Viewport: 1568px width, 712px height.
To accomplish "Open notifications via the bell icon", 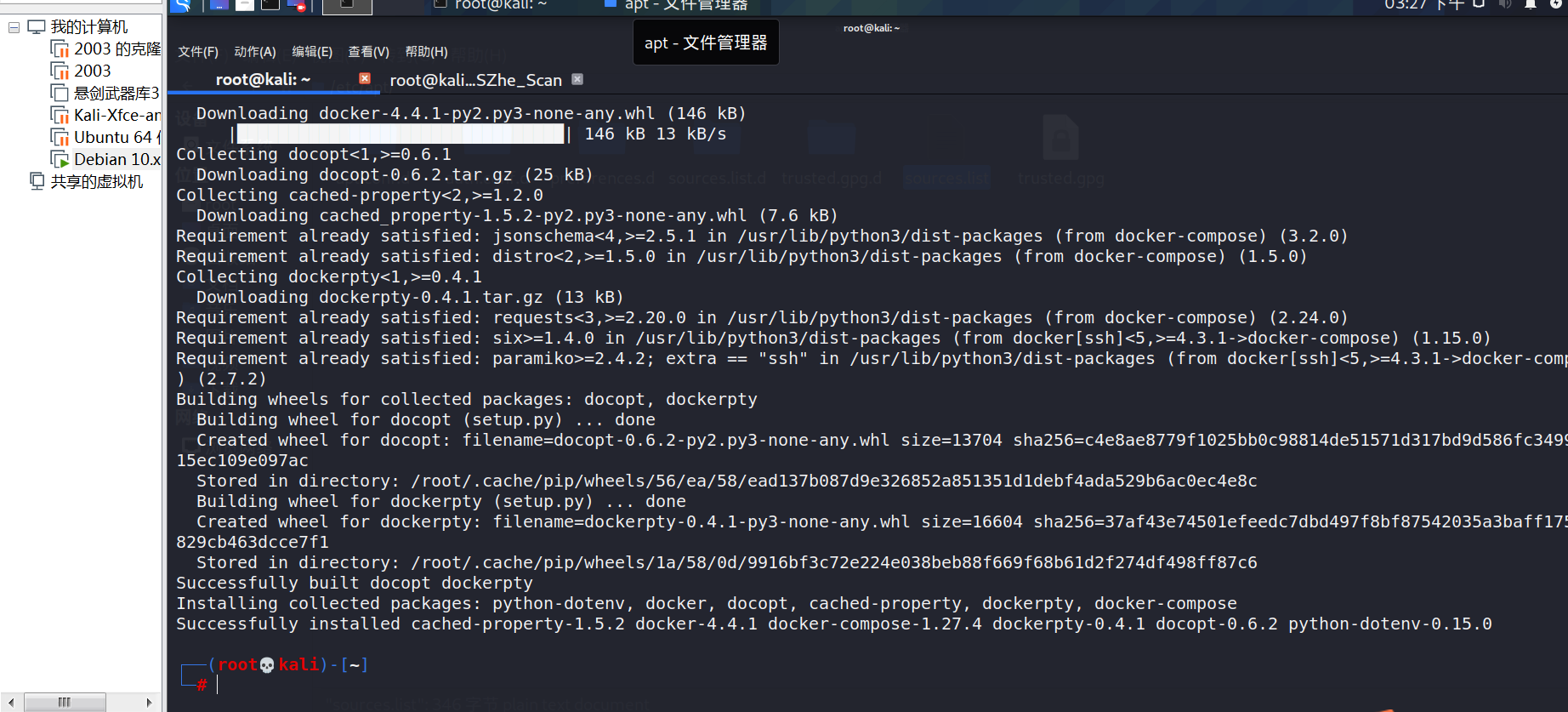I will [1531, 4].
